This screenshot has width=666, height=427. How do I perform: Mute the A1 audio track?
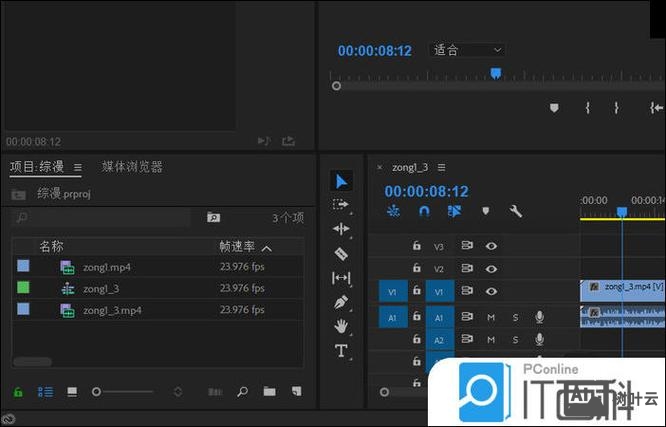(491, 317)
